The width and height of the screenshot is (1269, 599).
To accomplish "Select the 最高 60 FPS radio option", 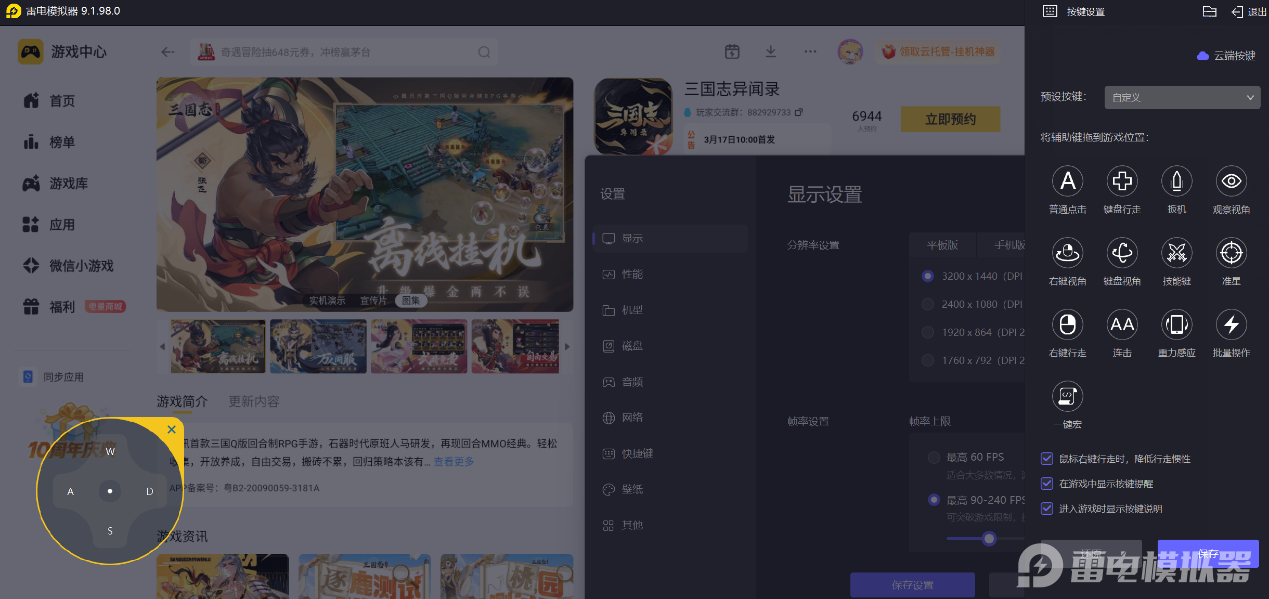I will pyautogui.click(x=934, y=457).
